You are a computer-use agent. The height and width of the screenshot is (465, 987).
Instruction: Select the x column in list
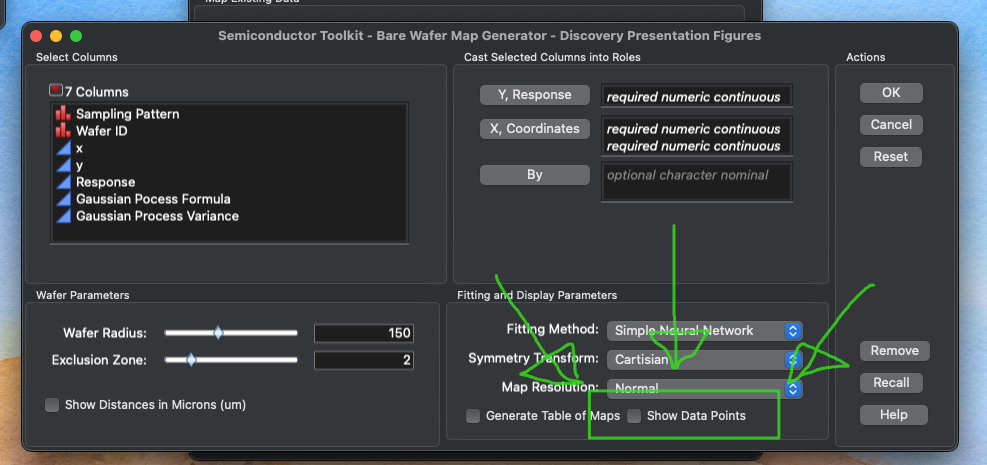point(79,148)
